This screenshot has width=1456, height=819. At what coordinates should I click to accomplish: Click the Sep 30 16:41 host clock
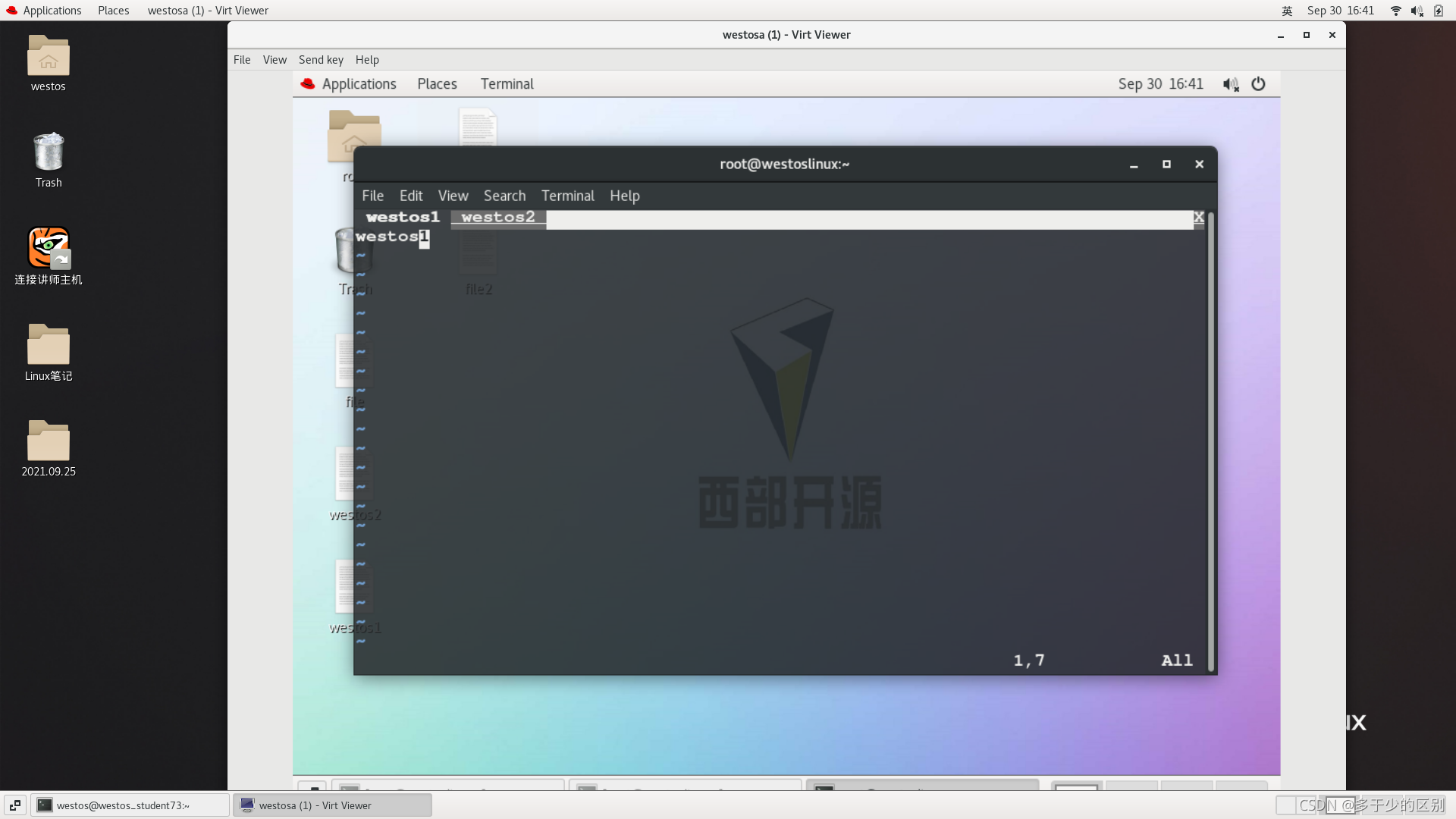(x=1340, y=11)
